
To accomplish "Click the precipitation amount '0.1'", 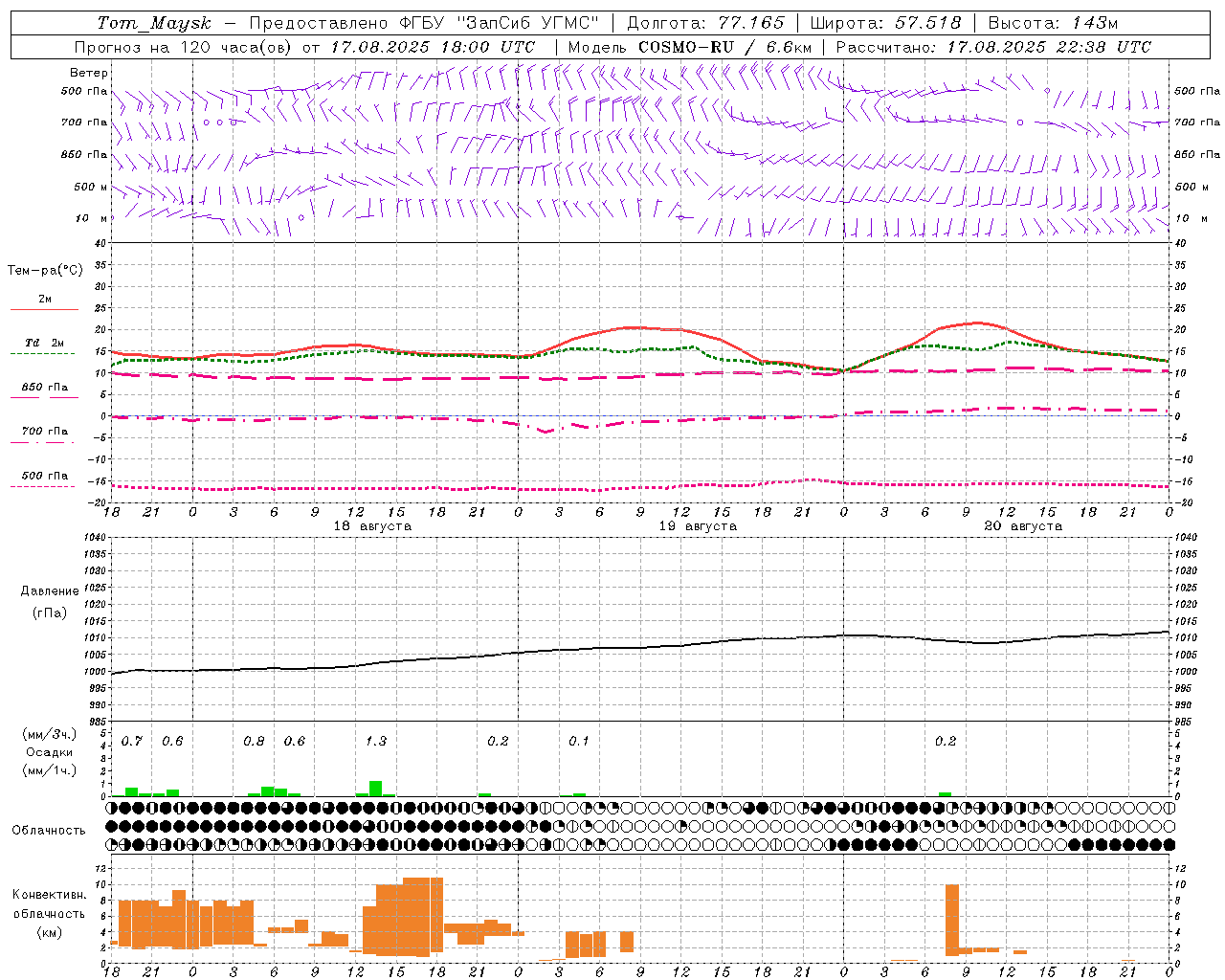I will click(579, 741).
